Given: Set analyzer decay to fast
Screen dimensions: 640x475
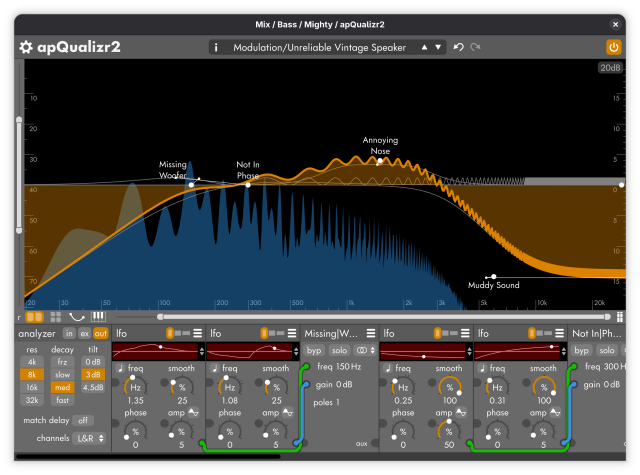Looking at the screenshot, I should coord(62,400).
